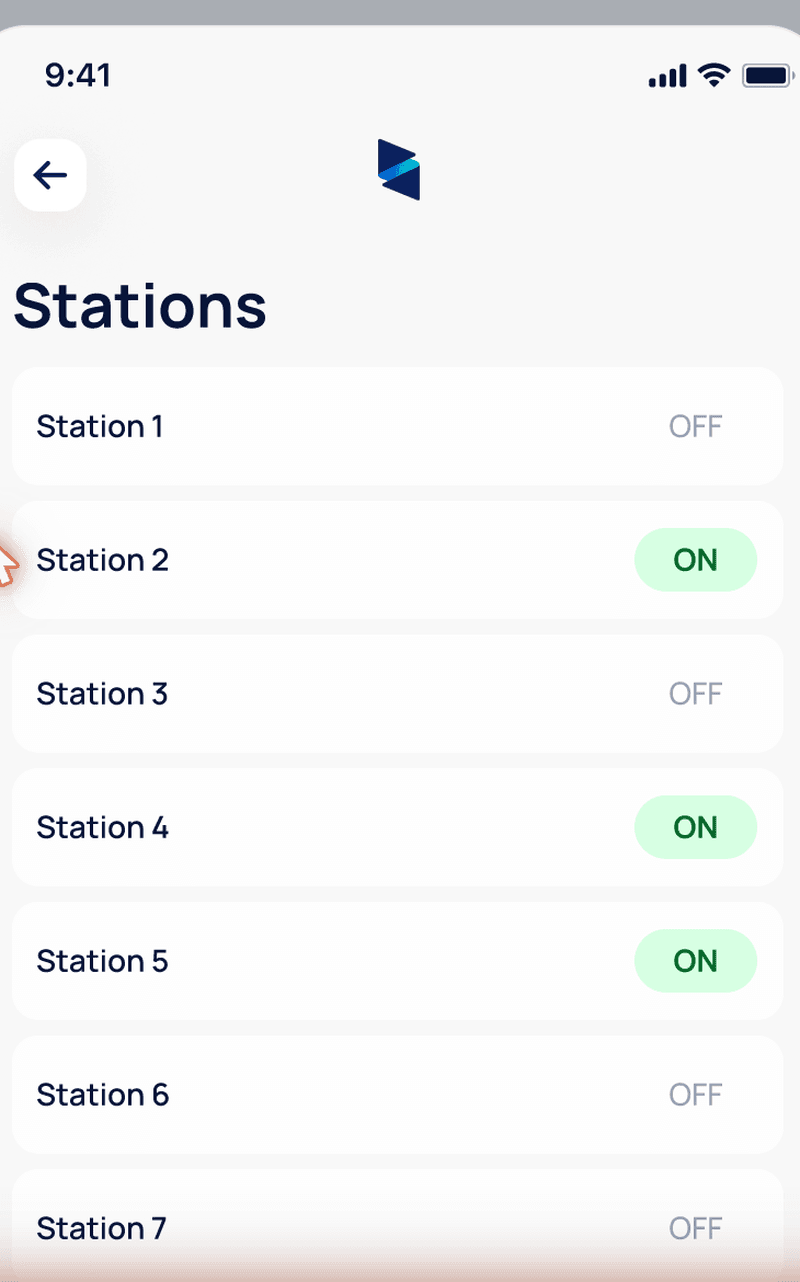Select the Station 2 label

103,560
